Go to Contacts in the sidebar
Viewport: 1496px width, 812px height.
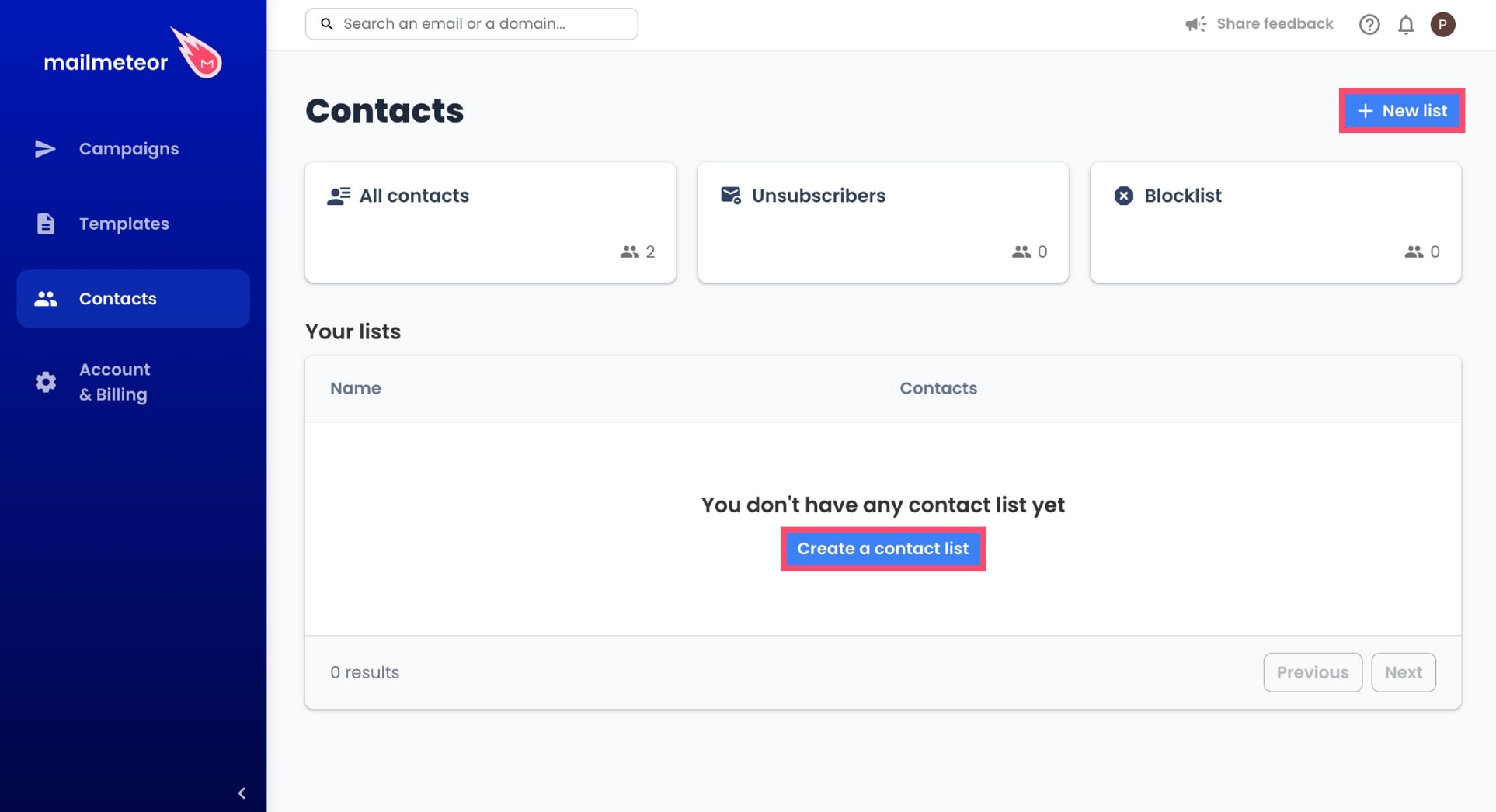pos(133,299)
